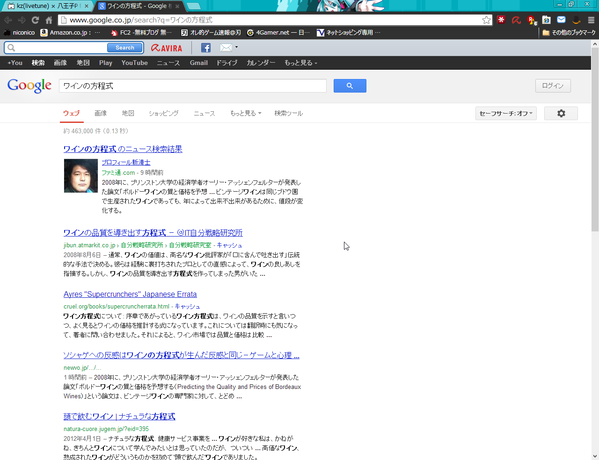Close the kz(livetune) browser tab

click(x=87, y=6)
